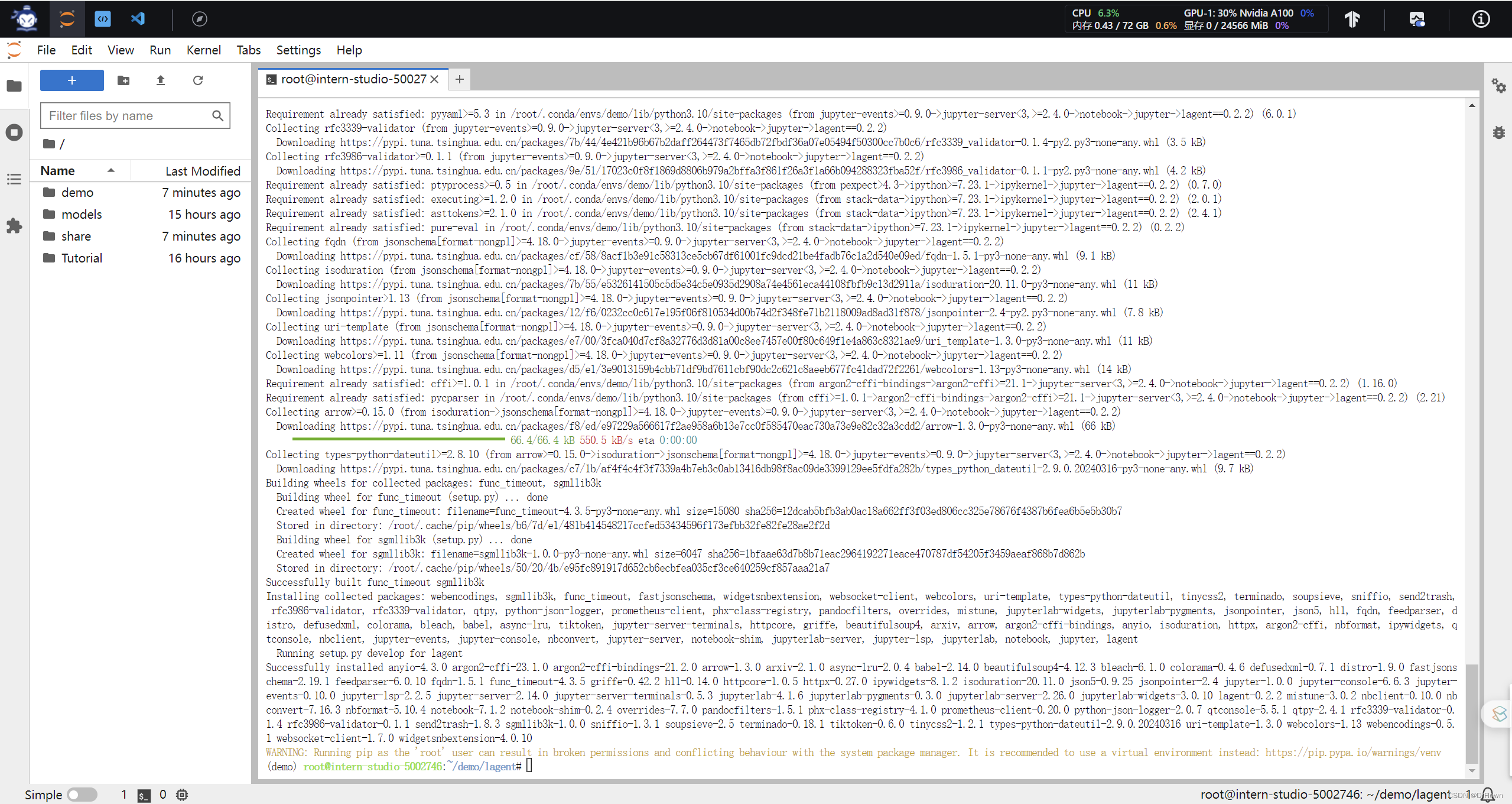1512x804 pixels.
Task: Expand the Tutorial folder in browser
Action: point(82,258)
